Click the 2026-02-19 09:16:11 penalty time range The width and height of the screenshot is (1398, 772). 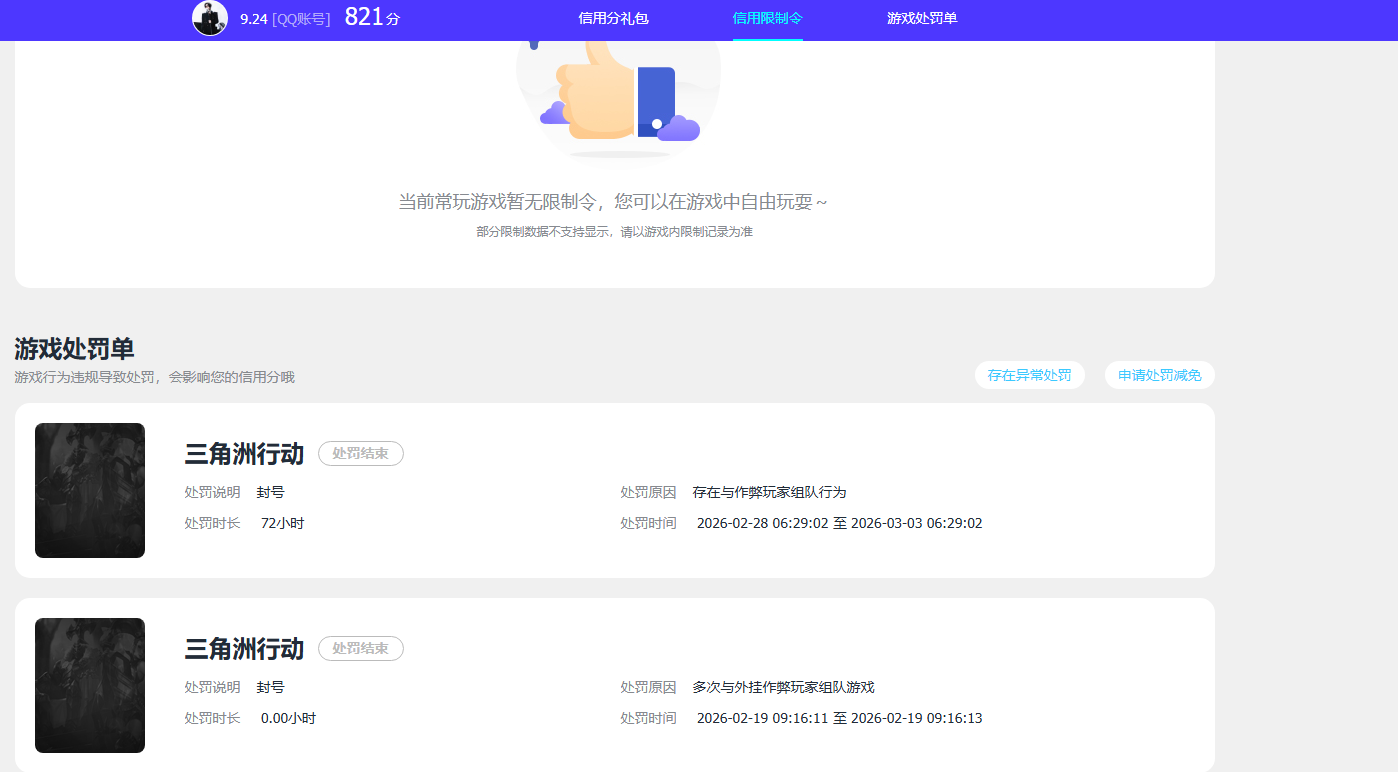click(x=840, y=718)
